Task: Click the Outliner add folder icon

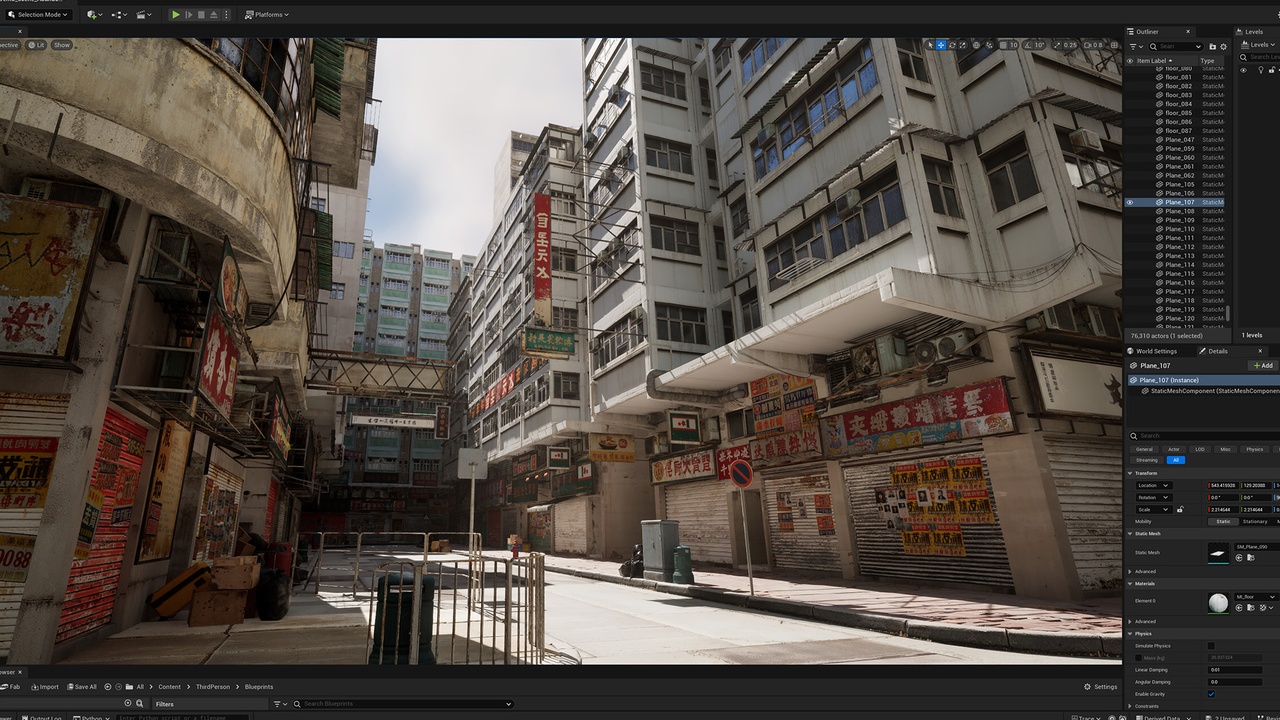Action: point(1212,46)
